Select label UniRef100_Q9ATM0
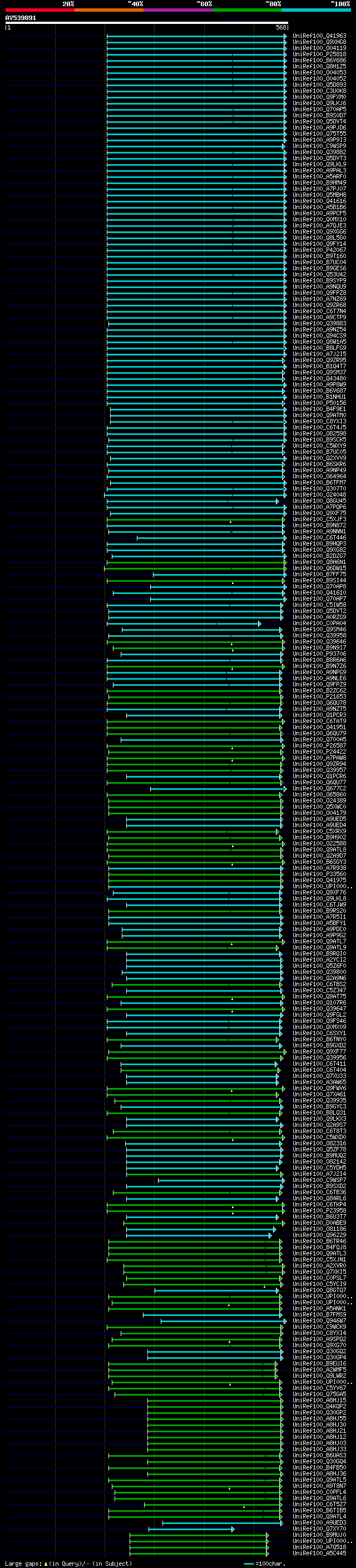Screen dimensions: 356x1568 point(319,415)
